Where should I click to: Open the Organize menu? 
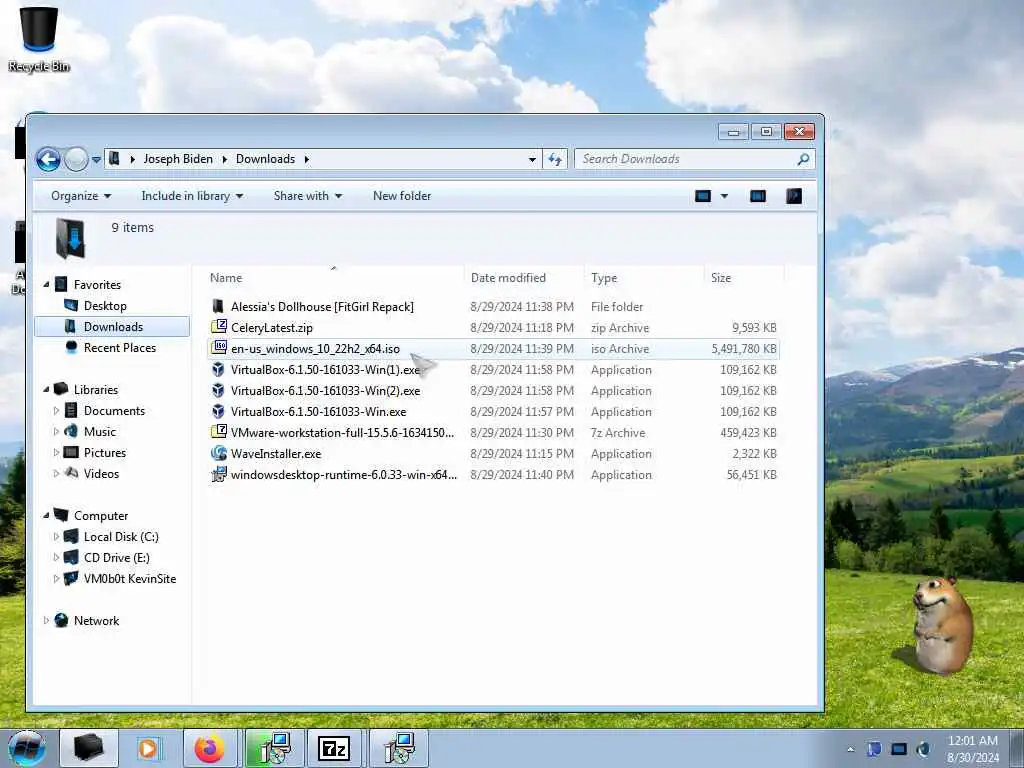coord(81,196)
